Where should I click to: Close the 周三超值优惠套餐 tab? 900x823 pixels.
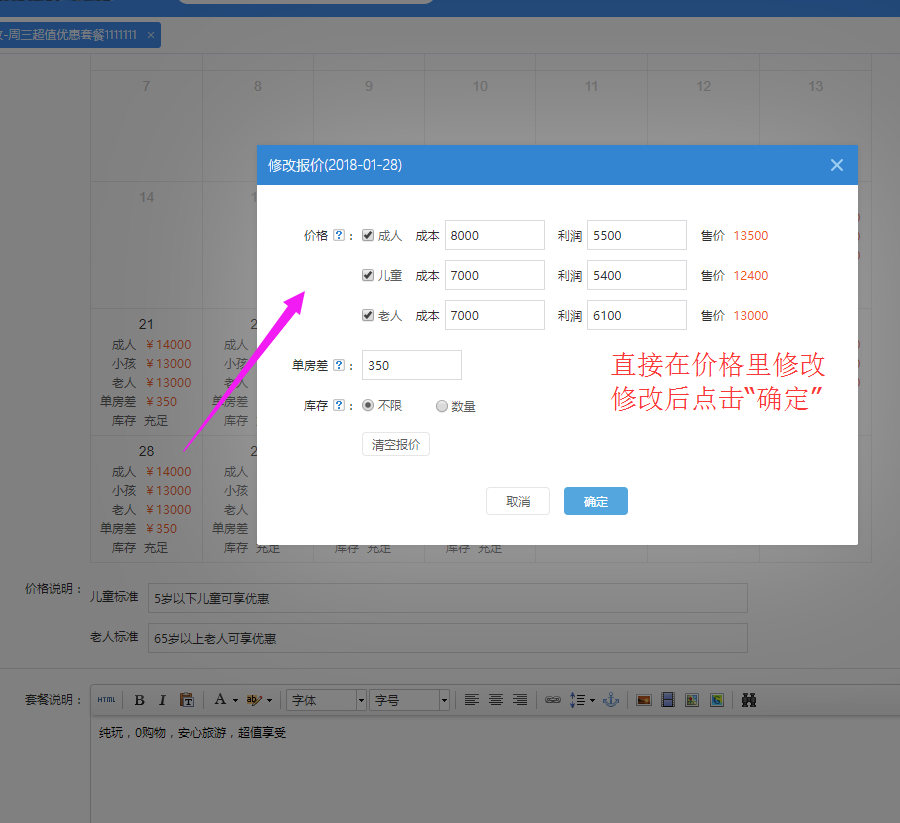click(x=151, y=34)
